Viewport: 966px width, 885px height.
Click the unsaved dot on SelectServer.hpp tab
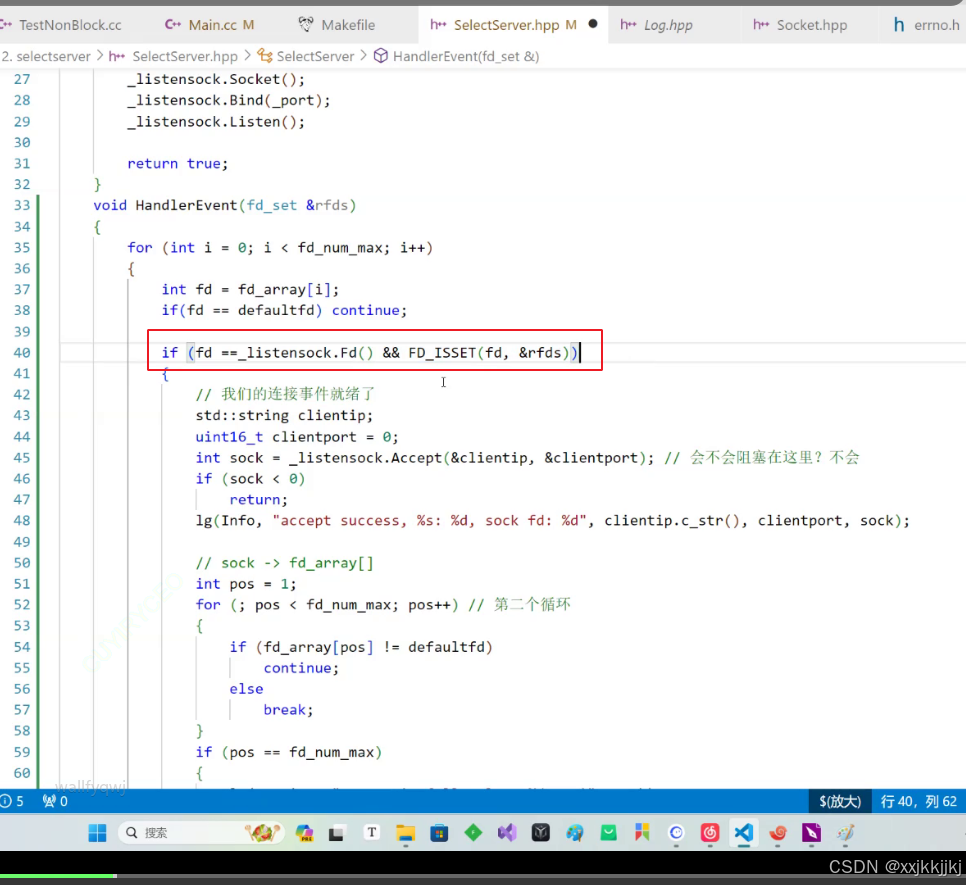(593, 24)
